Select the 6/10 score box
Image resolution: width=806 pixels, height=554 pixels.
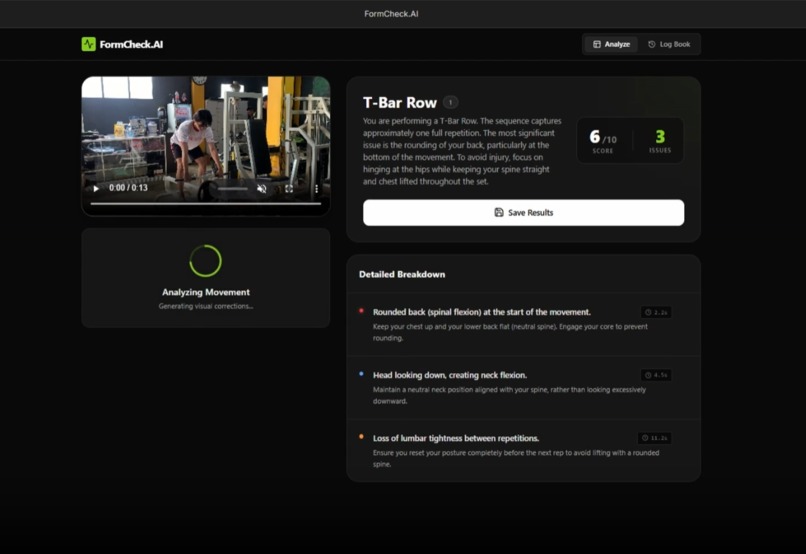(603, 140)
